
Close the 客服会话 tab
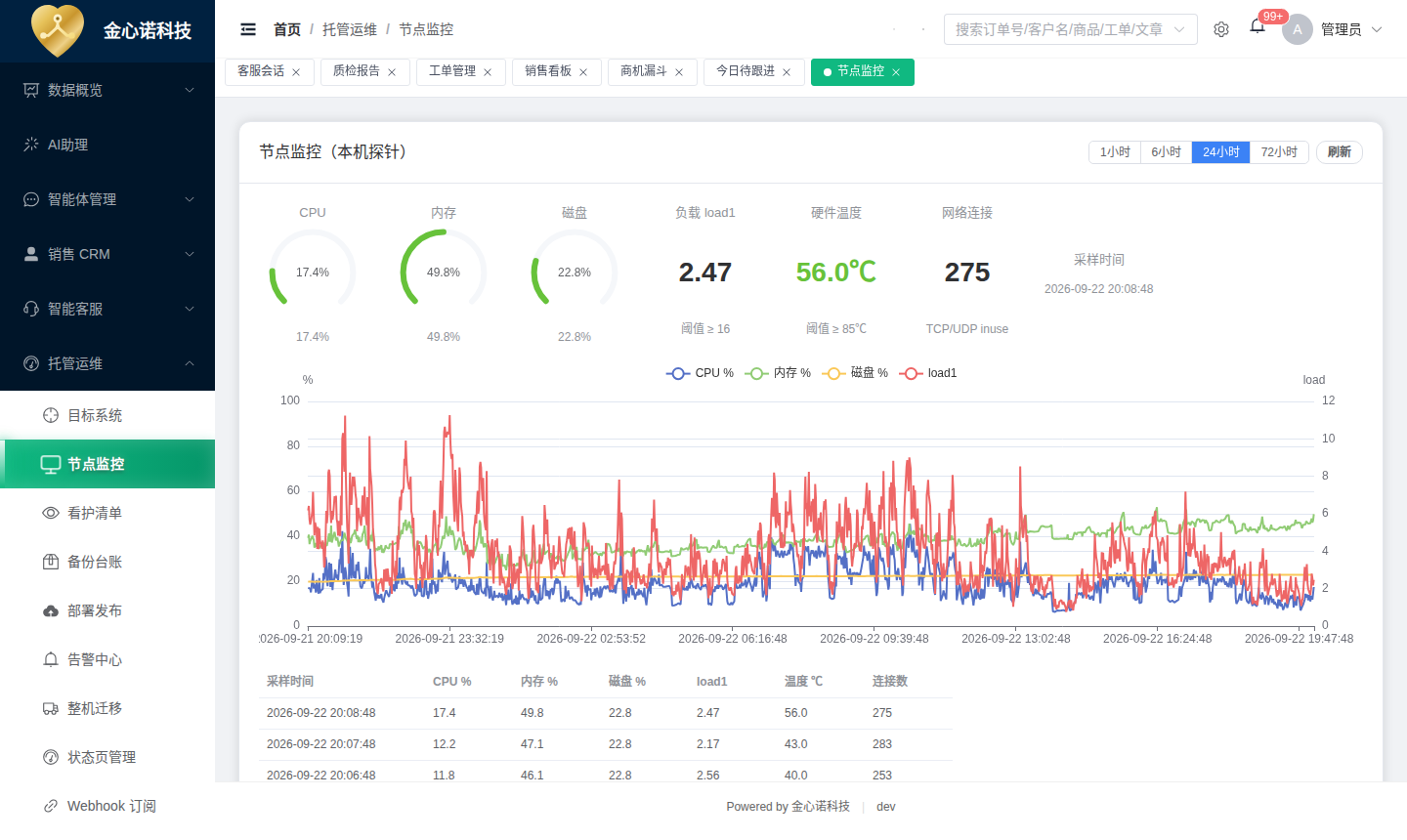click(296, 72)
